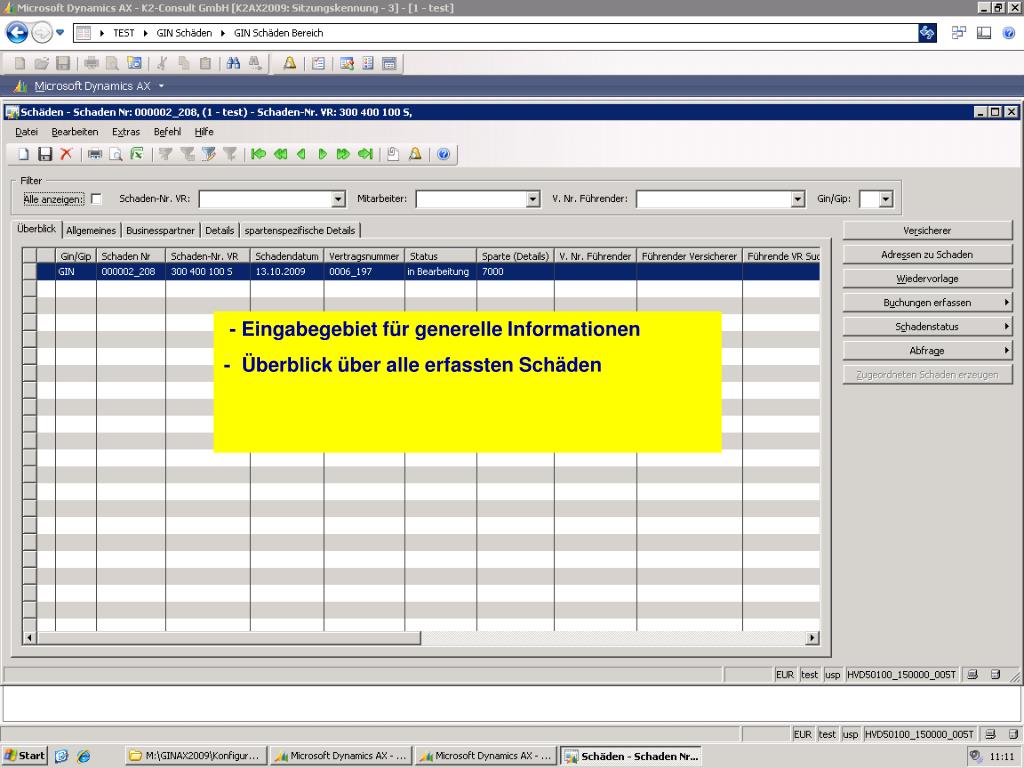Go to previous page with double-left green arrow
This screenshot has width=1024, height=768.
pyautogui.click(x=280, y=154)
